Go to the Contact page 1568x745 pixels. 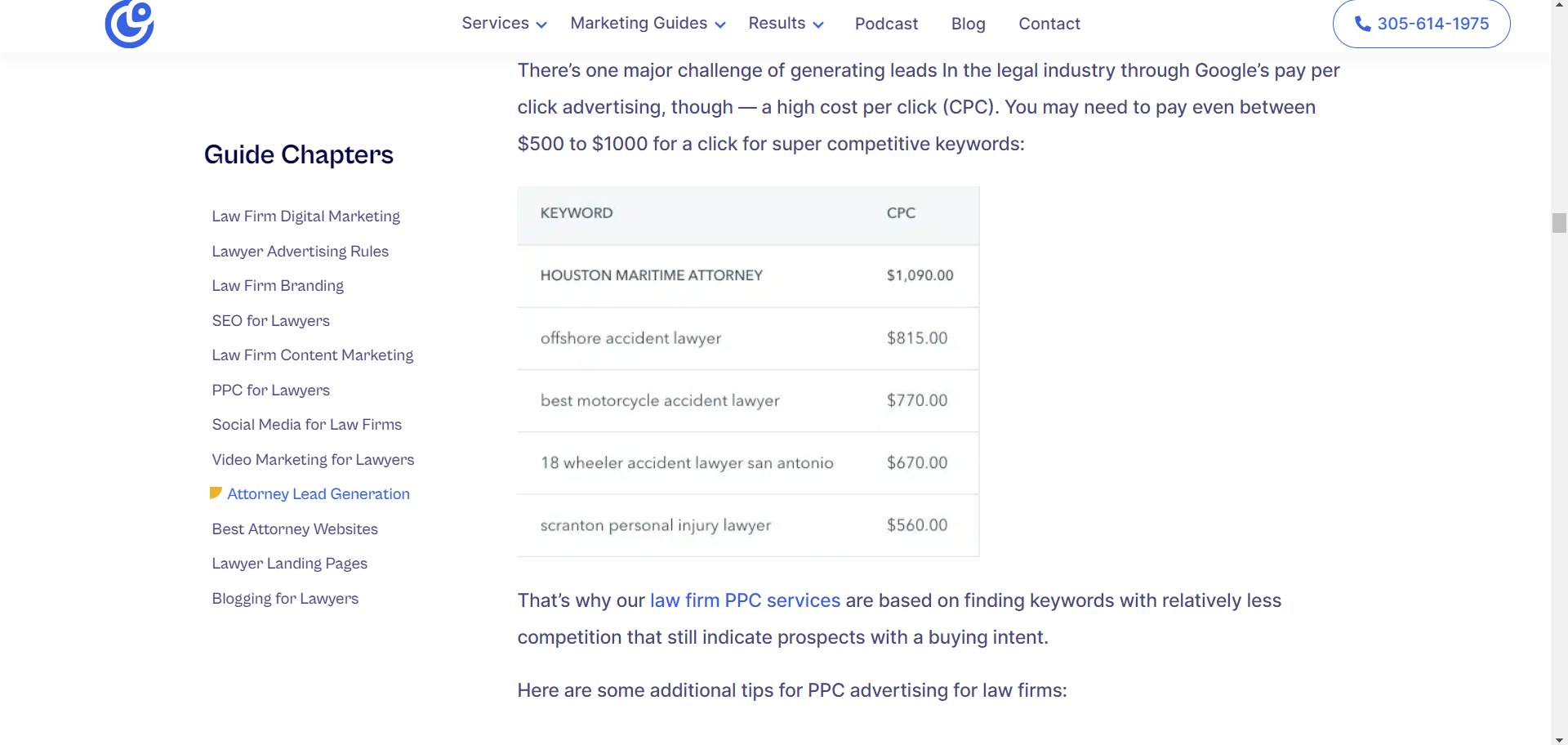[x=1049, y=24]
